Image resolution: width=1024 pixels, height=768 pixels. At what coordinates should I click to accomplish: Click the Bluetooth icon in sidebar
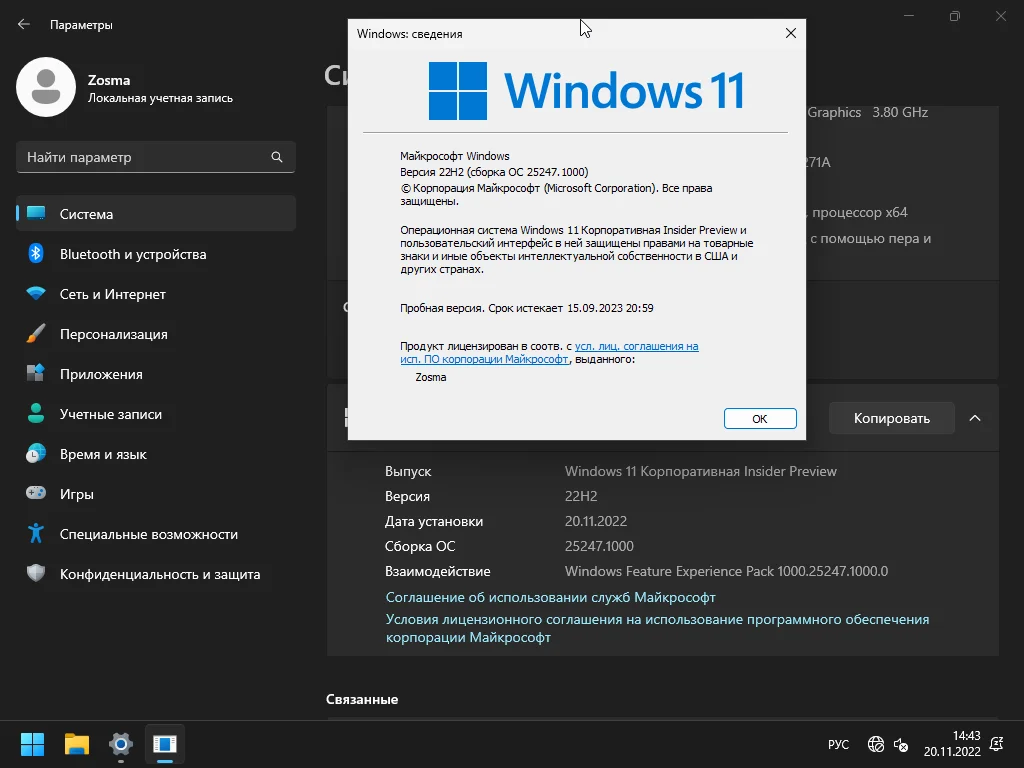[x=36, y=253]
